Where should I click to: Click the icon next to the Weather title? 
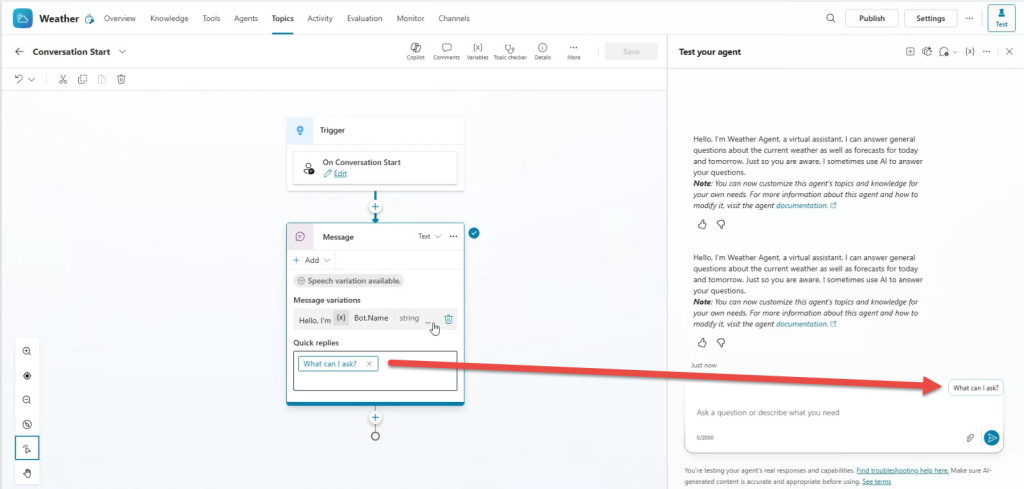pyautogui.click(x=89, y=19)
